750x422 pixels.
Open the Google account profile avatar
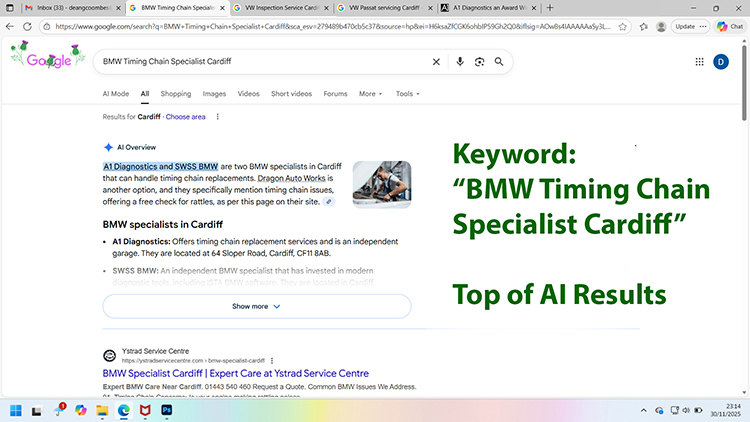[x=721, y=62]
